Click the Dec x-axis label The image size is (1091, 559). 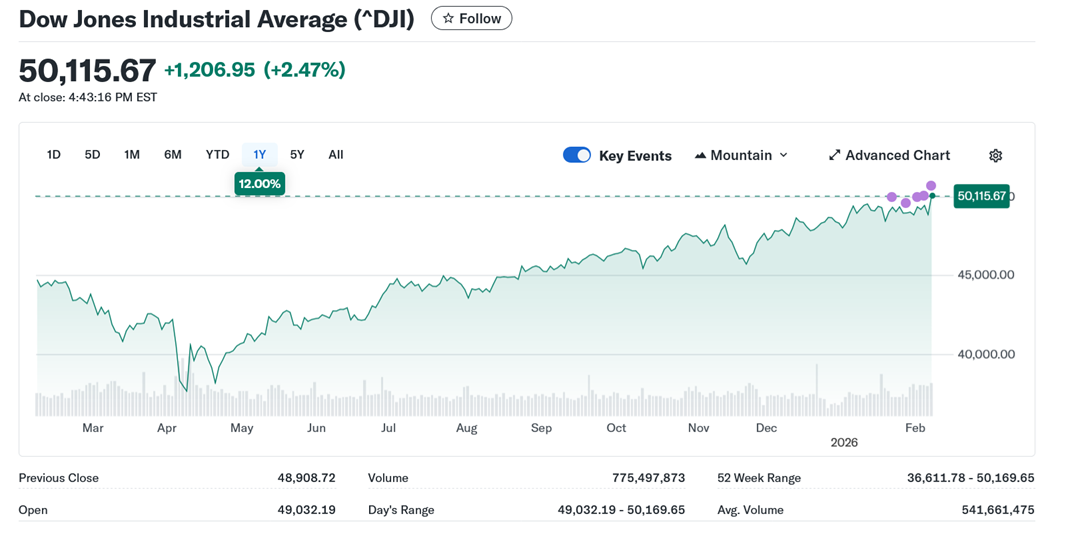coord(766,428)
